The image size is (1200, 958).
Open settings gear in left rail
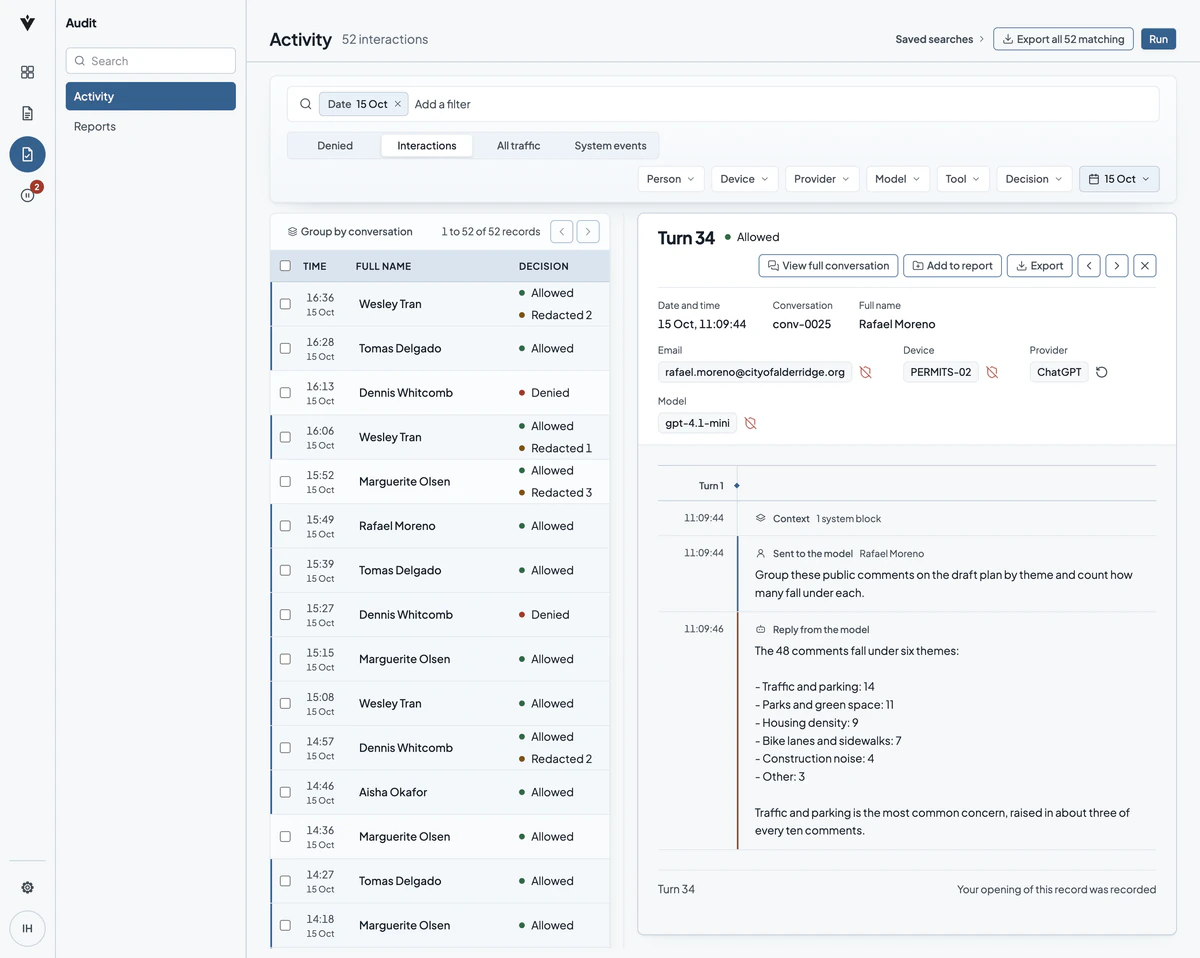[x=27, y=887]
